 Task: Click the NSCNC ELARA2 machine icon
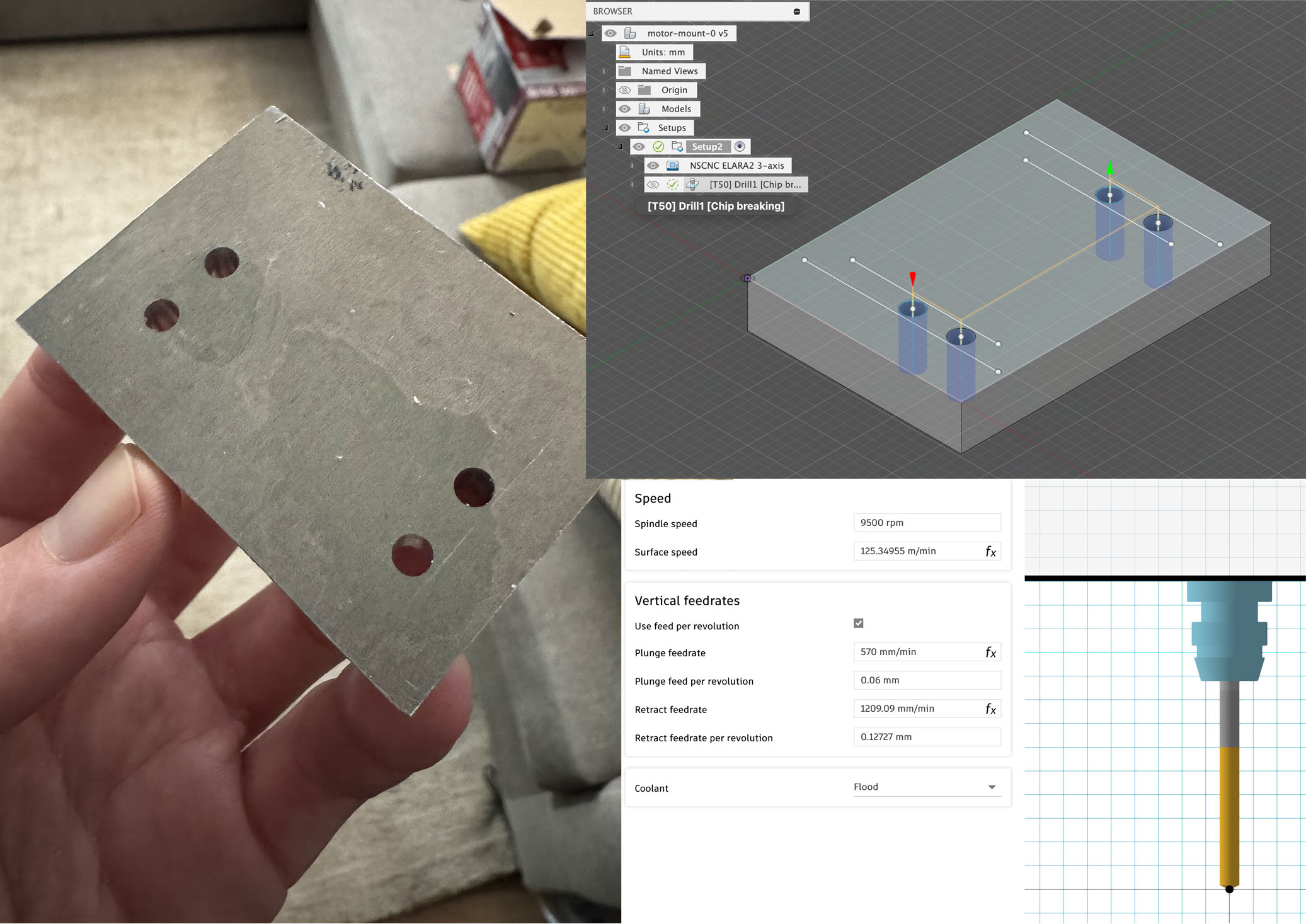point(673,166)
